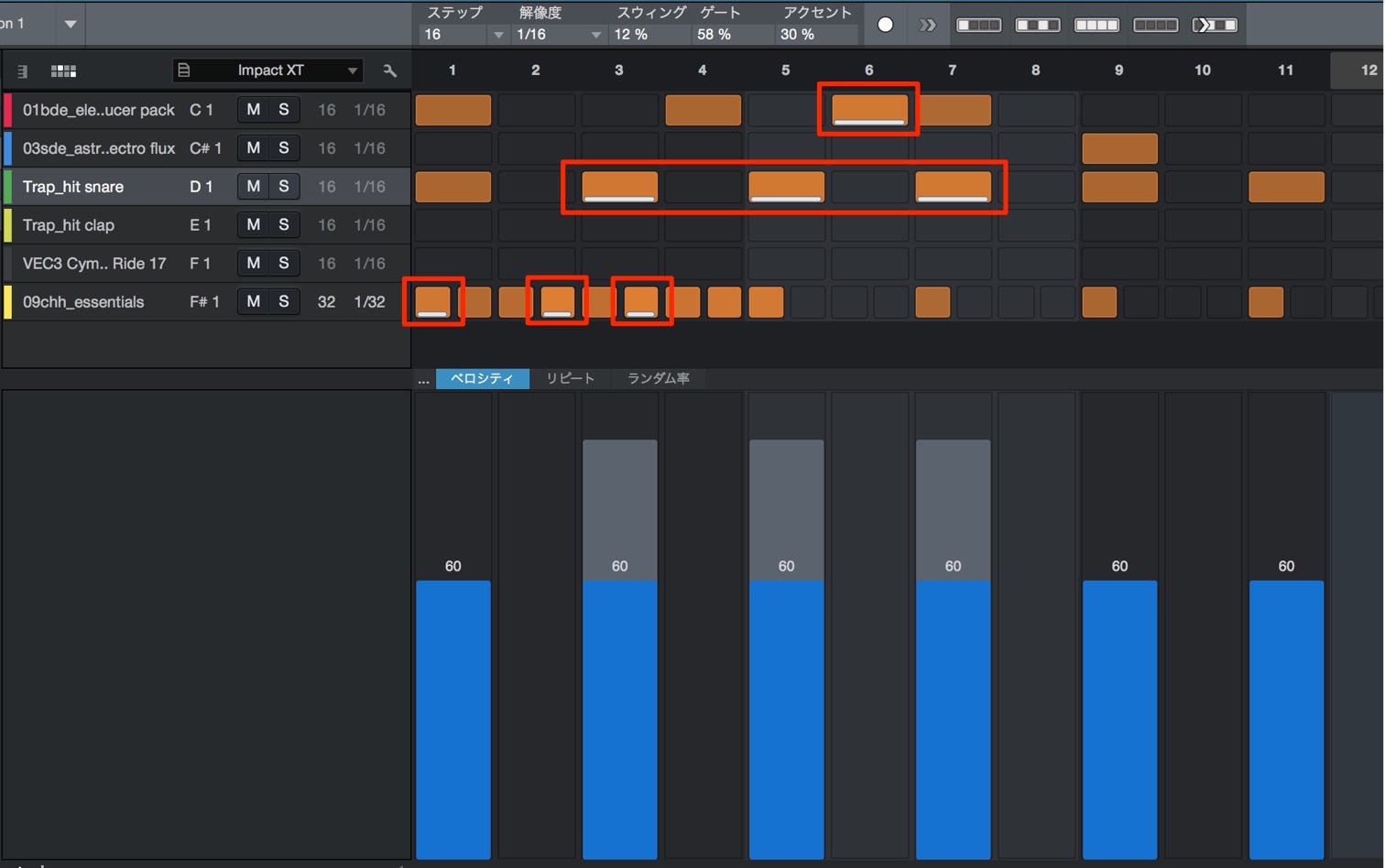This screenshot has height=868, width=1385.
Task: Apply the fill-every-fourth-step pattern icon
Action: pos(979,25)
